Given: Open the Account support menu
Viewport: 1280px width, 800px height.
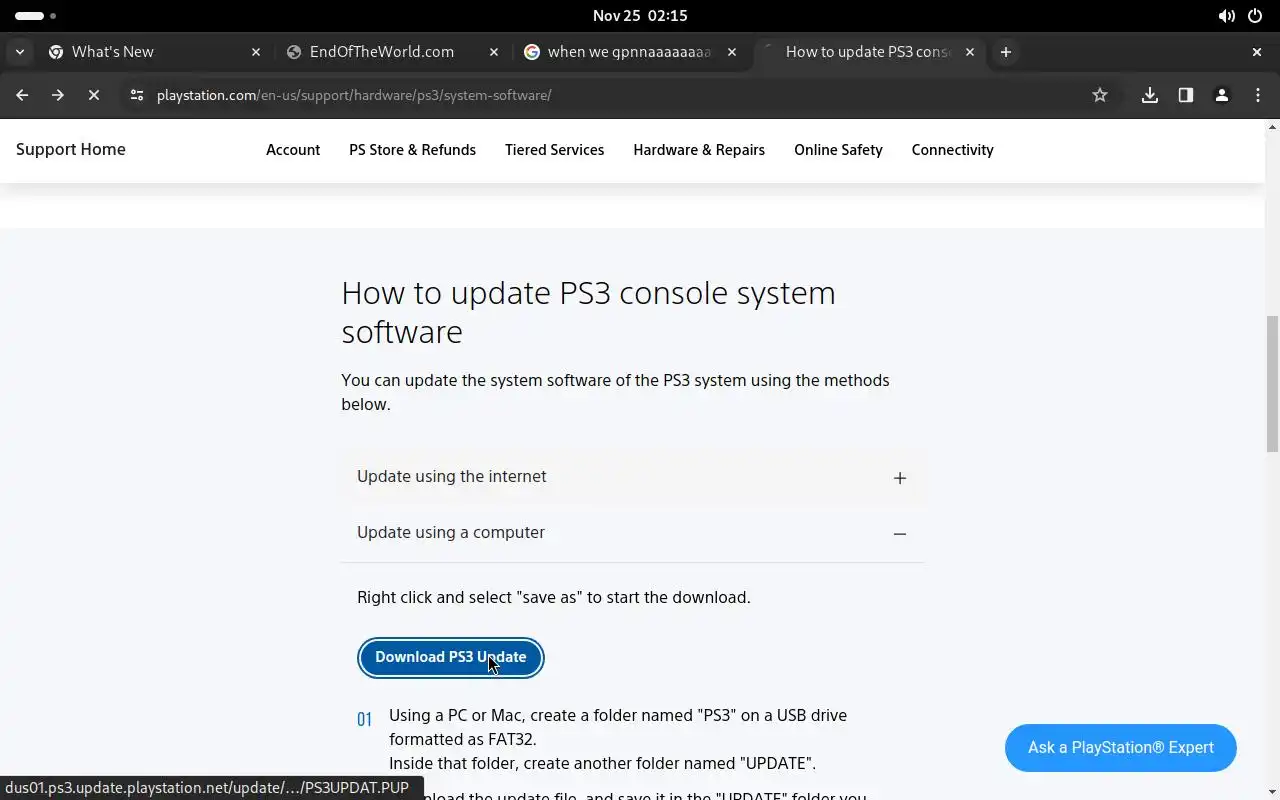Looking at the screenshot, I should (293, 150).
